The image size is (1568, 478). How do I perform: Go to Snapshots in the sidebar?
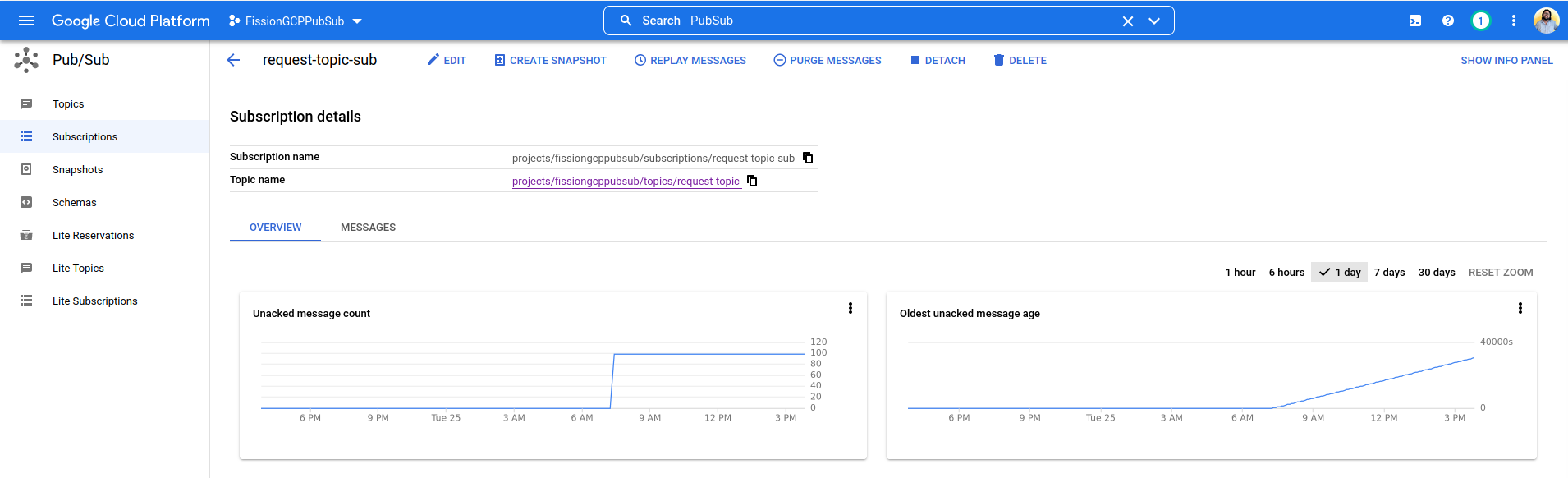point(77,170)
